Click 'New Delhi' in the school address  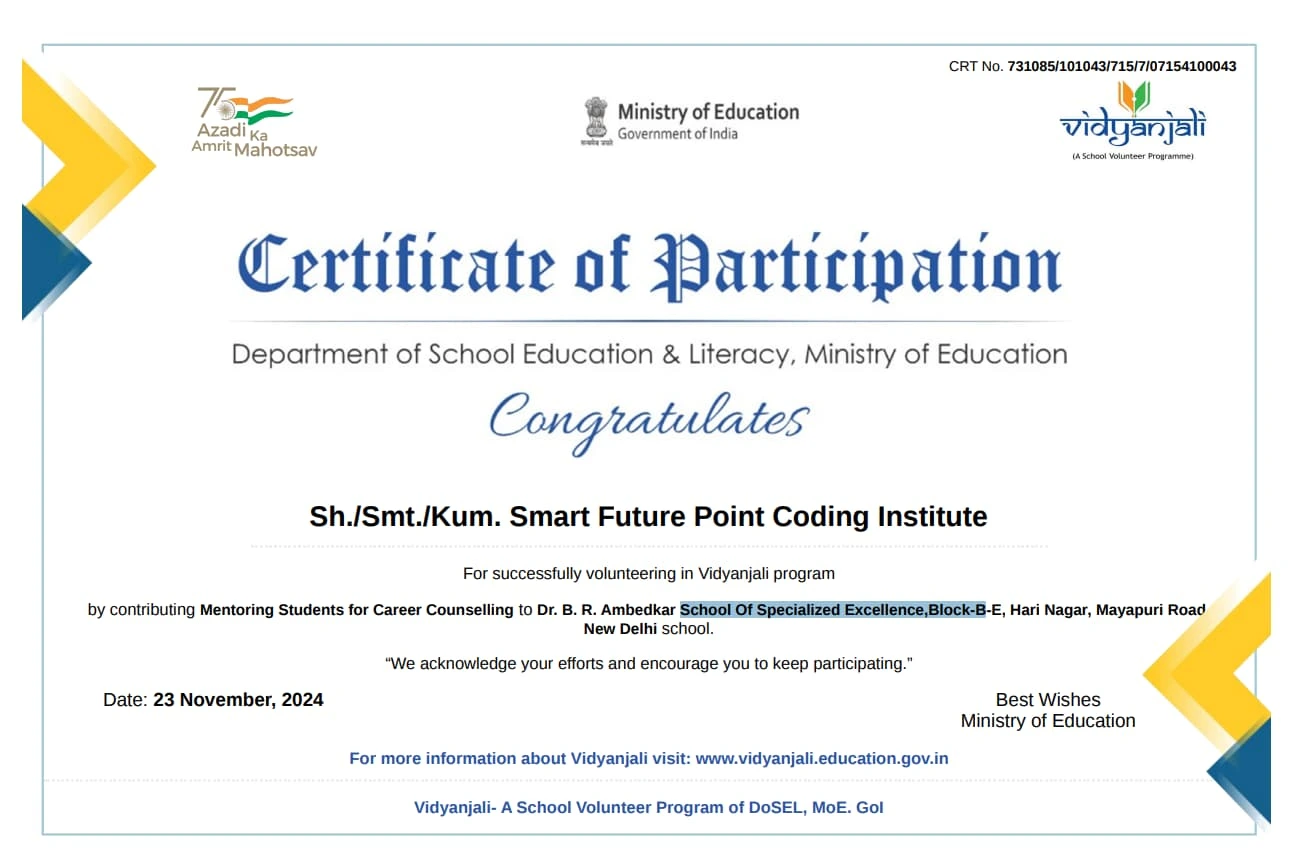pyautogui.click(x=621, y=630)
